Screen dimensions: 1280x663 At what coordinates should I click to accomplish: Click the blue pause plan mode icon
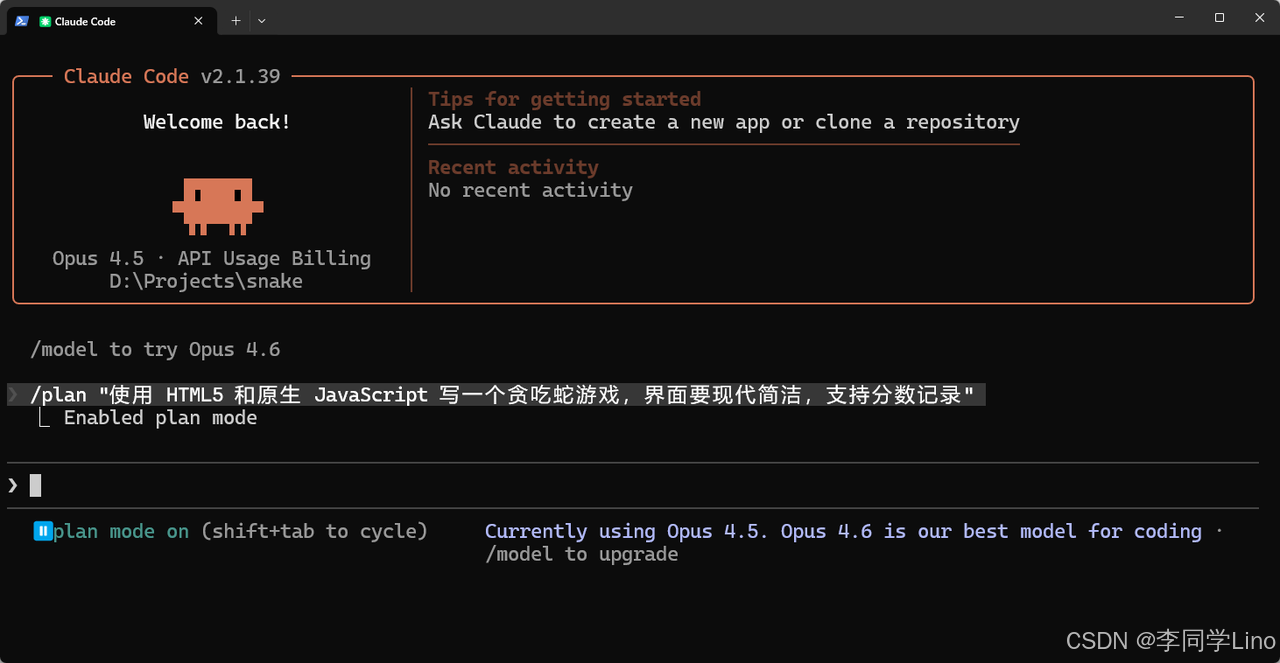(x=43, y=531)
